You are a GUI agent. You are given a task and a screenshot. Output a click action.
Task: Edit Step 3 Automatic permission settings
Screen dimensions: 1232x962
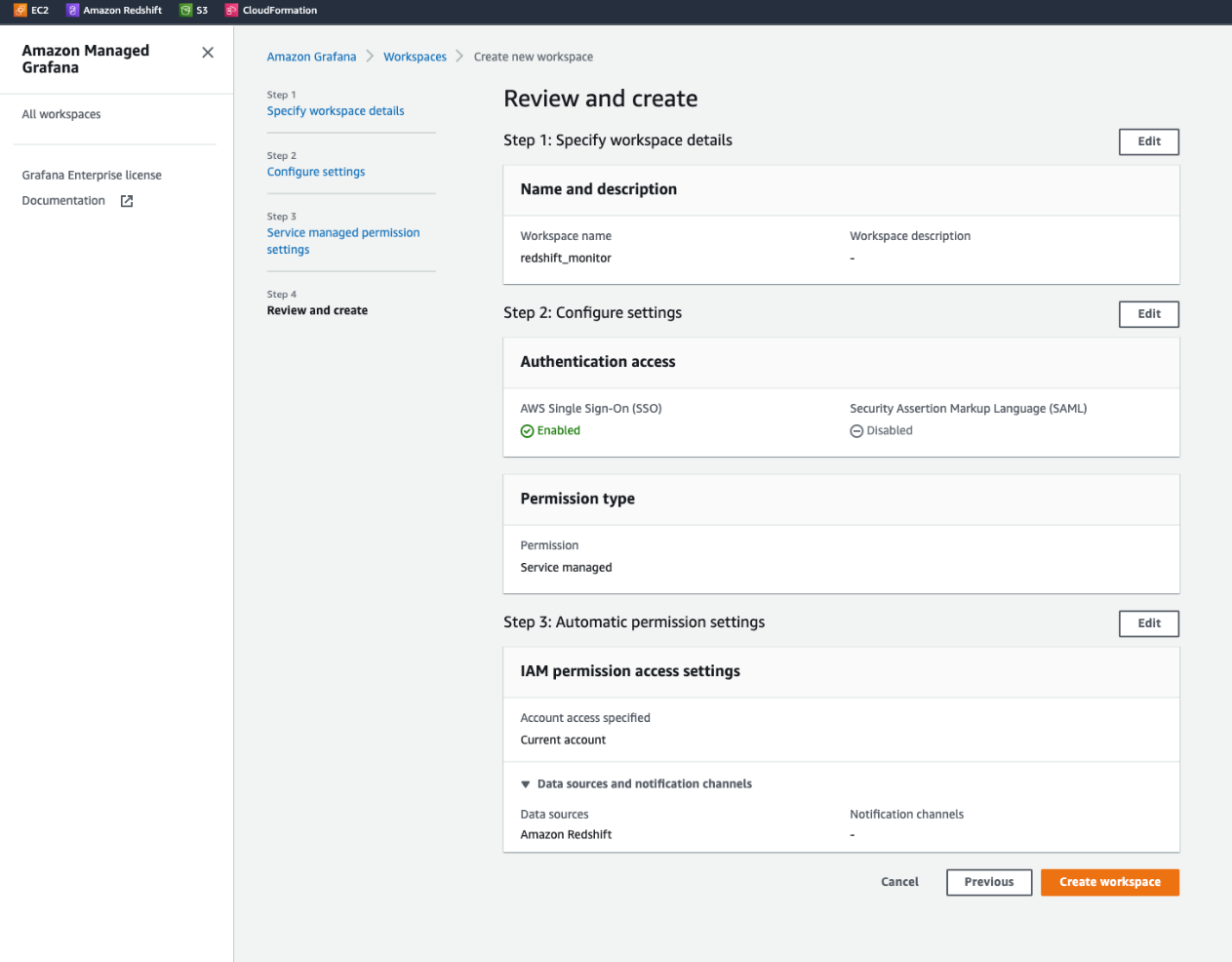tap(1149, 623)
